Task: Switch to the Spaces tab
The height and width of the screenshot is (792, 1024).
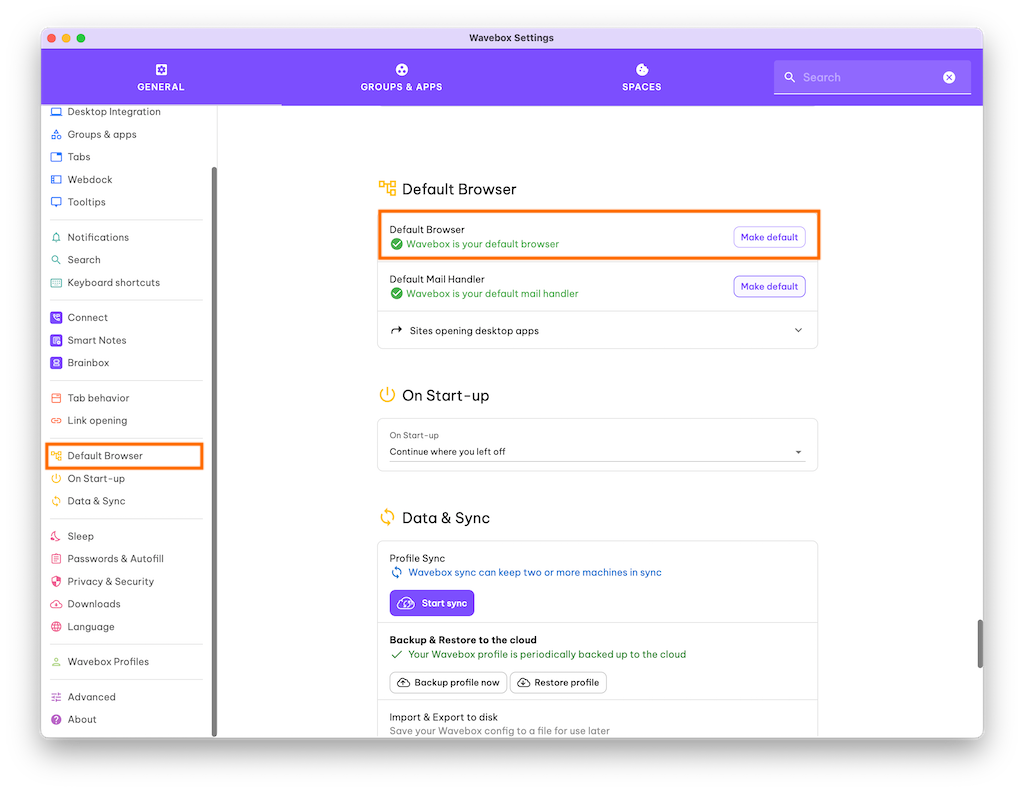Action: (641, 77)
